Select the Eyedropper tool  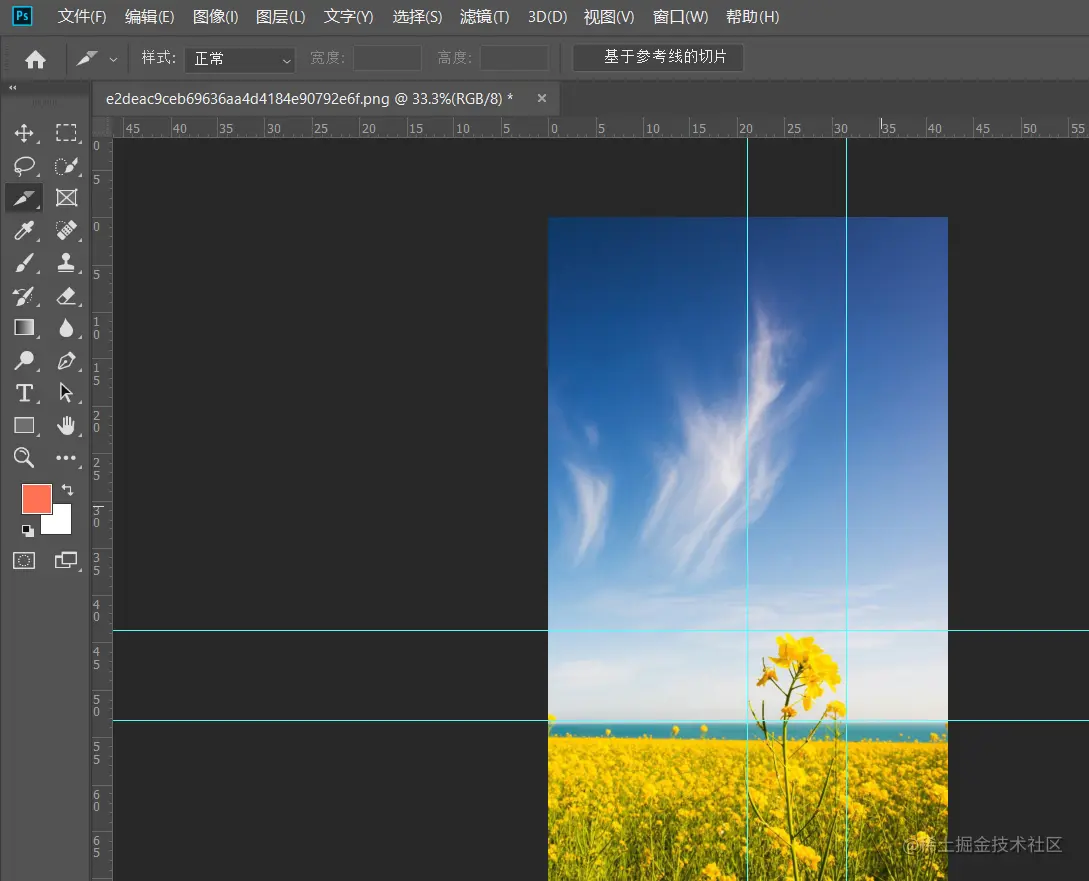pos(24,230)
